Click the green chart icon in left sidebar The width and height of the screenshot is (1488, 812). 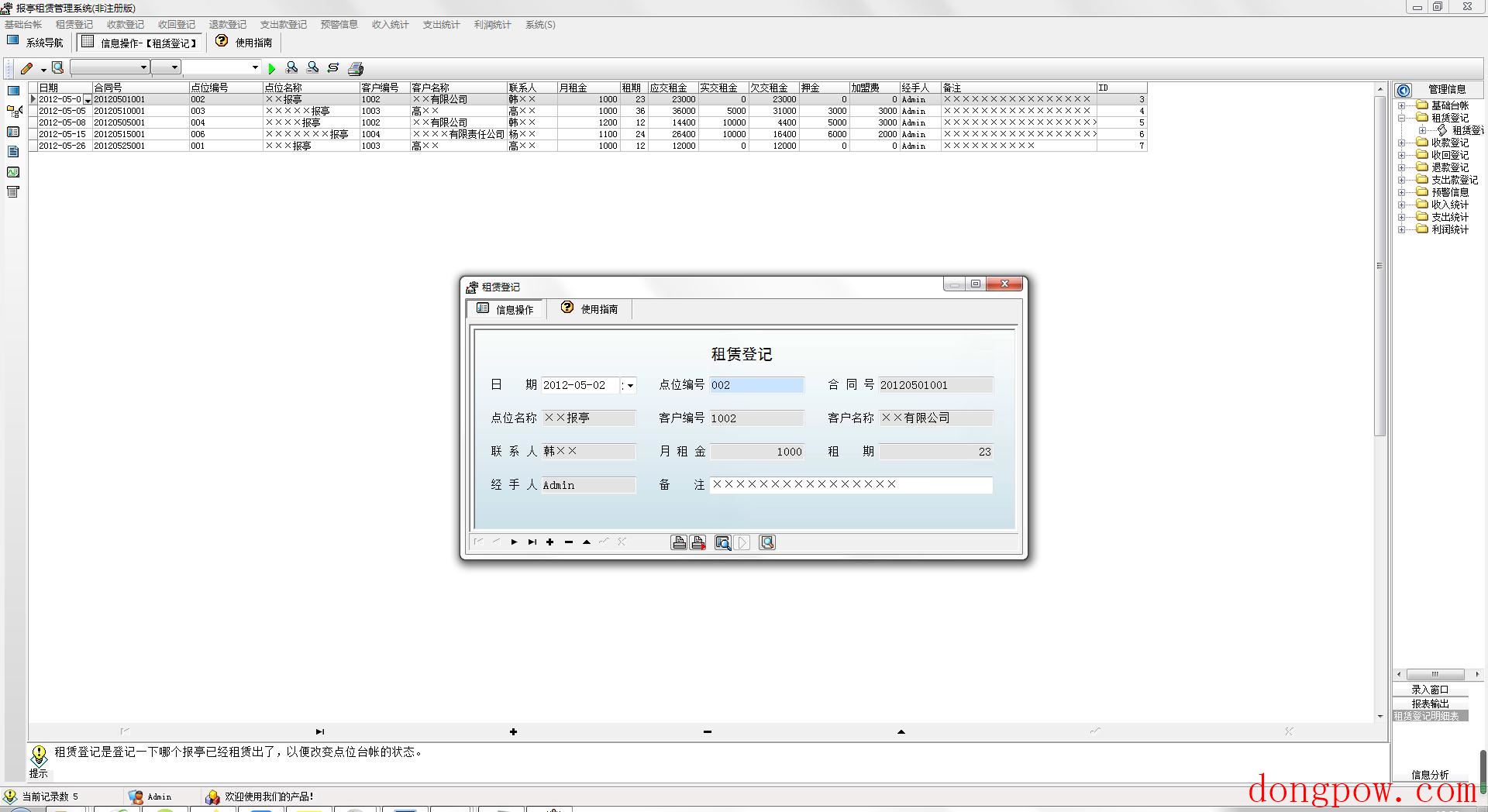(13, 172)
